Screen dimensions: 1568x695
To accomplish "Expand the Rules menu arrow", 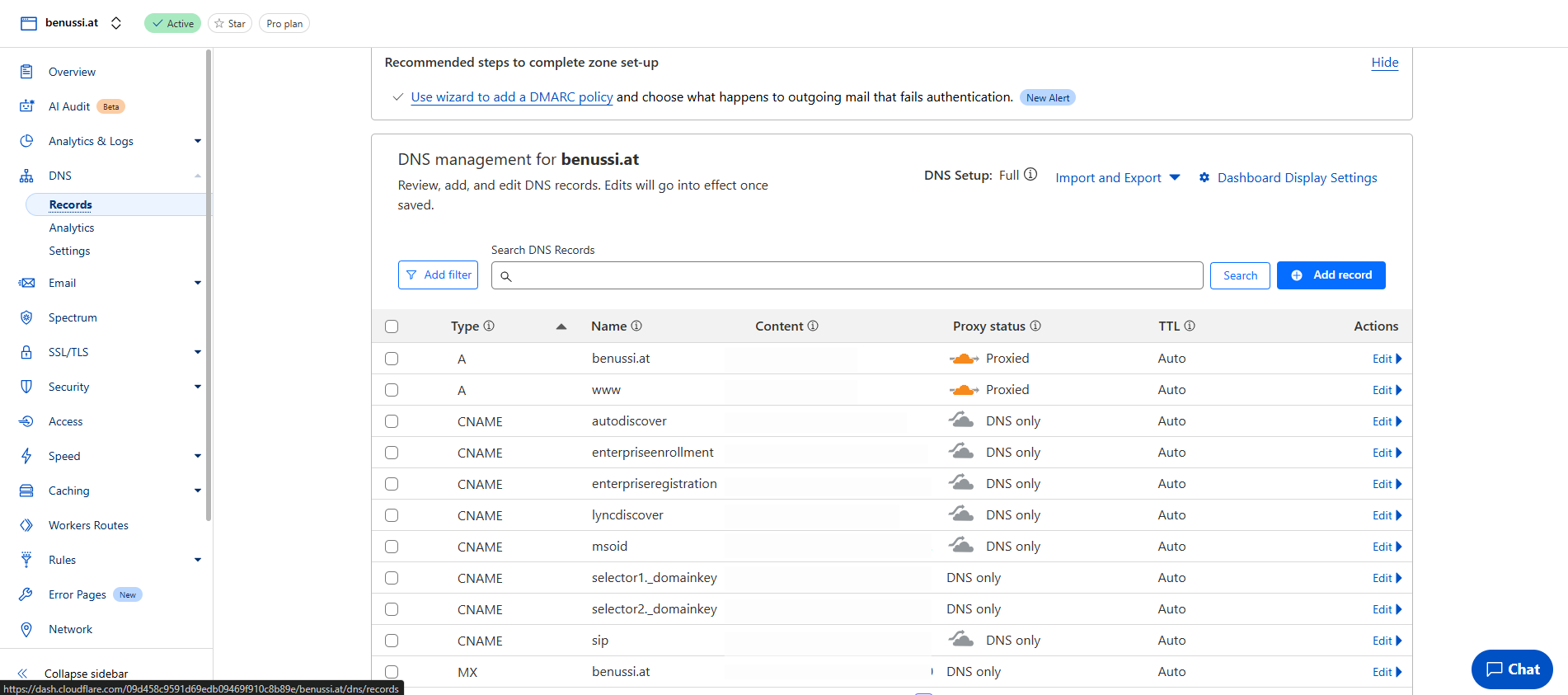I will pyautogui.click(x=198, y=560).
